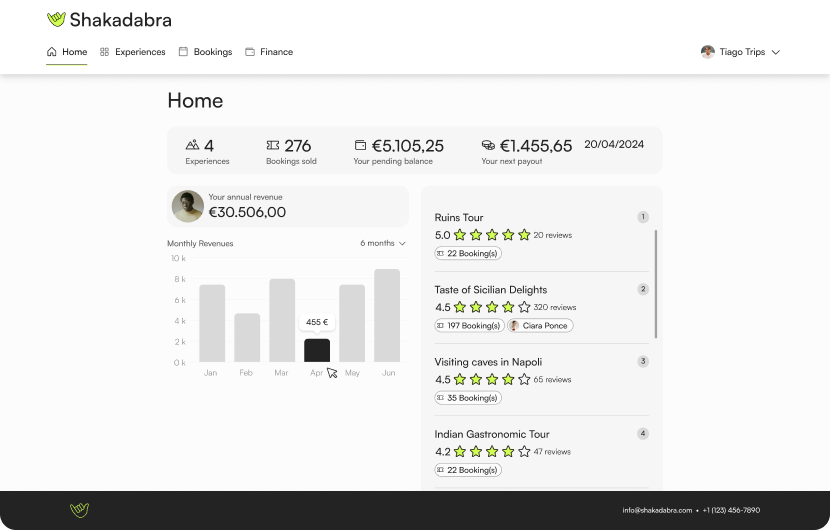
Task: Select the April revenue bar
Action: (317, 350)
